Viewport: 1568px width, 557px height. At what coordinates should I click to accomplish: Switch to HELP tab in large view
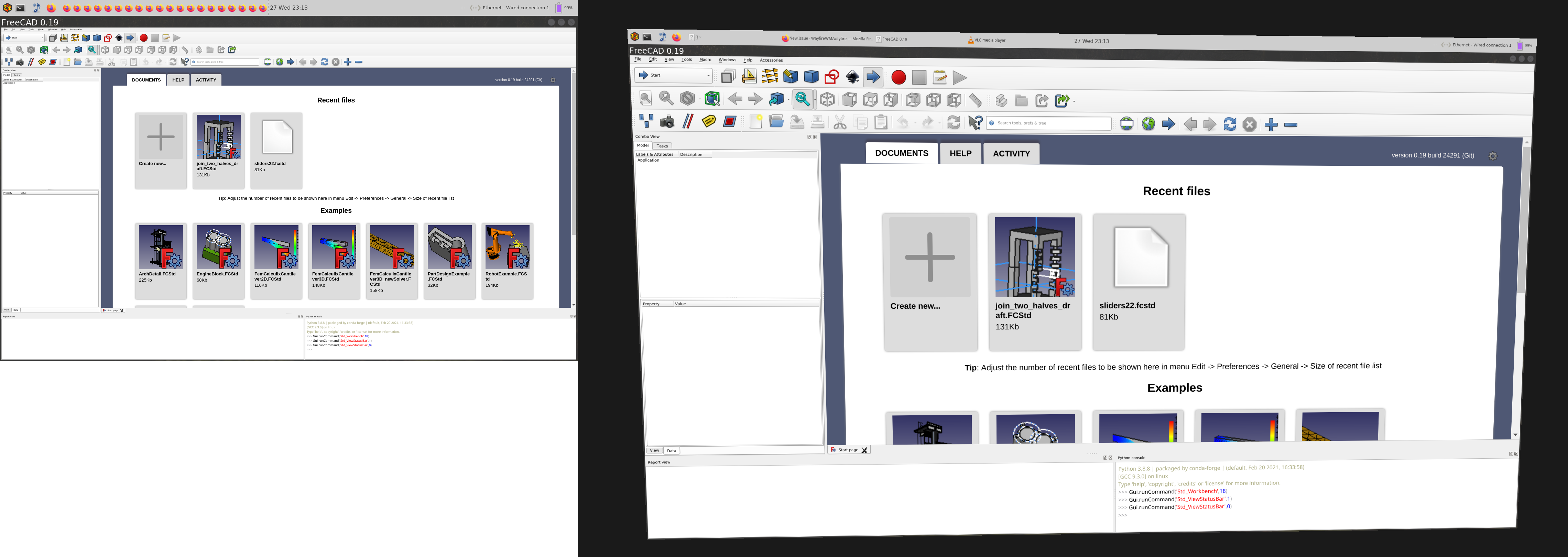click(960, 153)
